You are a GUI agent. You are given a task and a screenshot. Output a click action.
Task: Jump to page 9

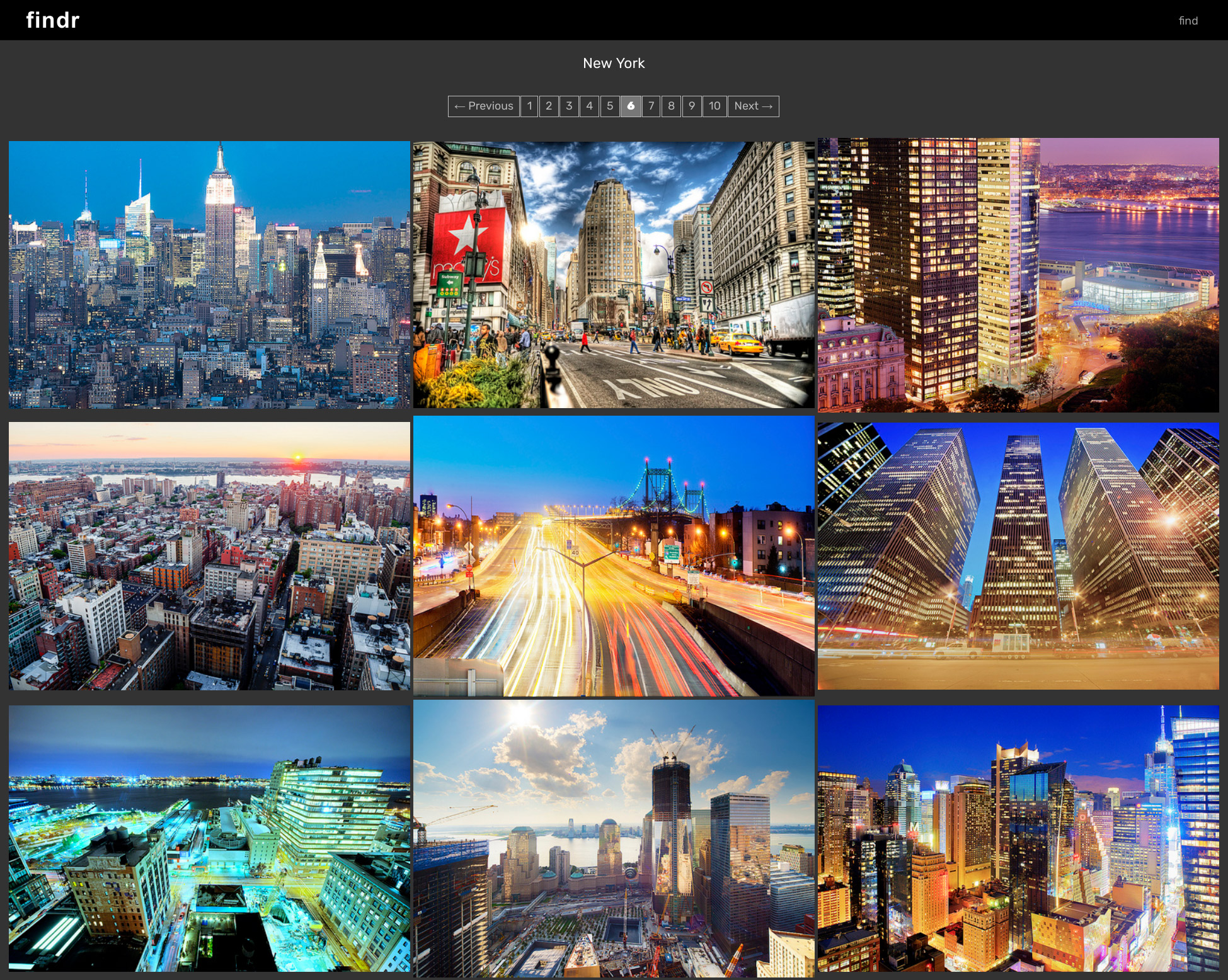click(x=692, y=106)
